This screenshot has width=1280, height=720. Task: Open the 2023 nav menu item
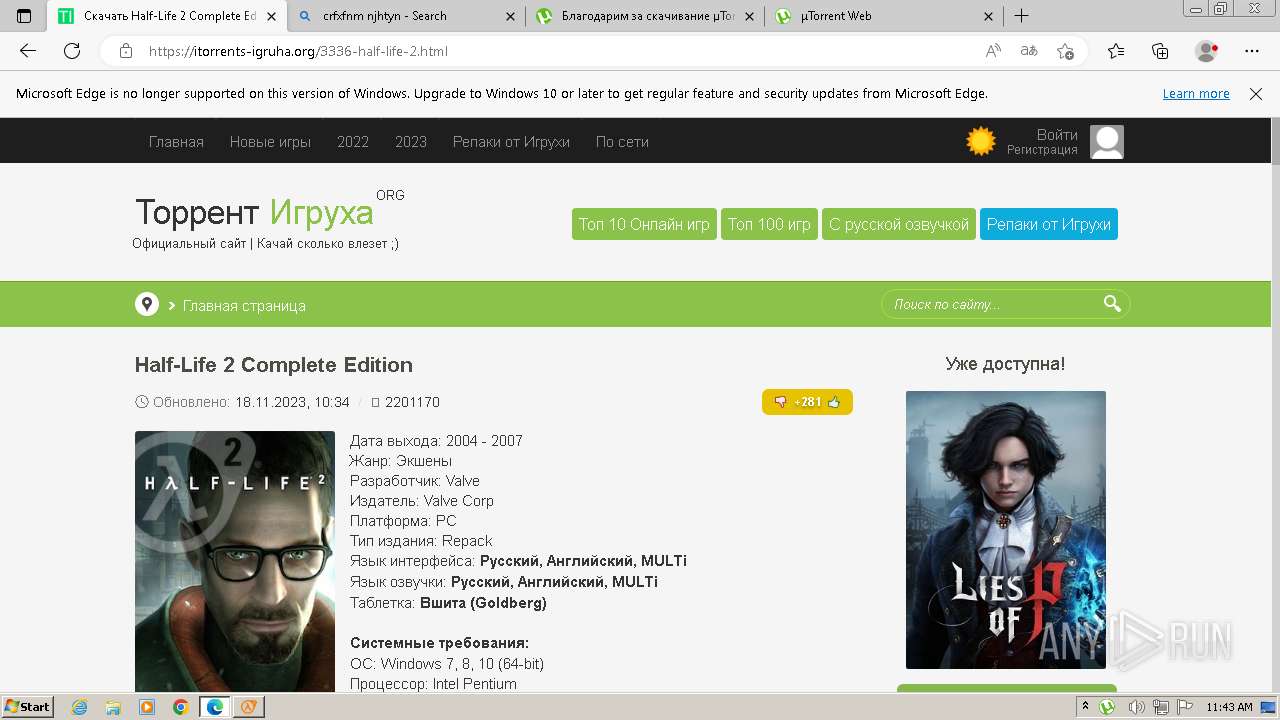tap(411, 142)
